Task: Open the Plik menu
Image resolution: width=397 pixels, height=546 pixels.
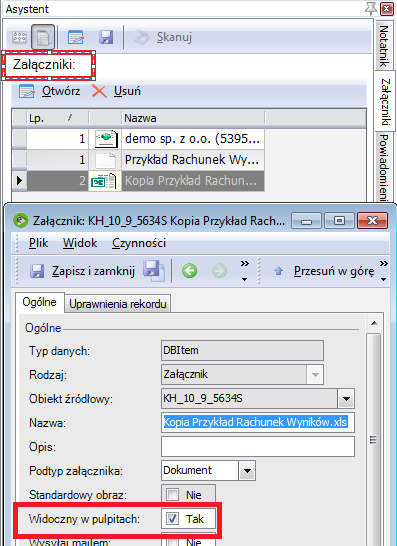Action: coord(38,243)
